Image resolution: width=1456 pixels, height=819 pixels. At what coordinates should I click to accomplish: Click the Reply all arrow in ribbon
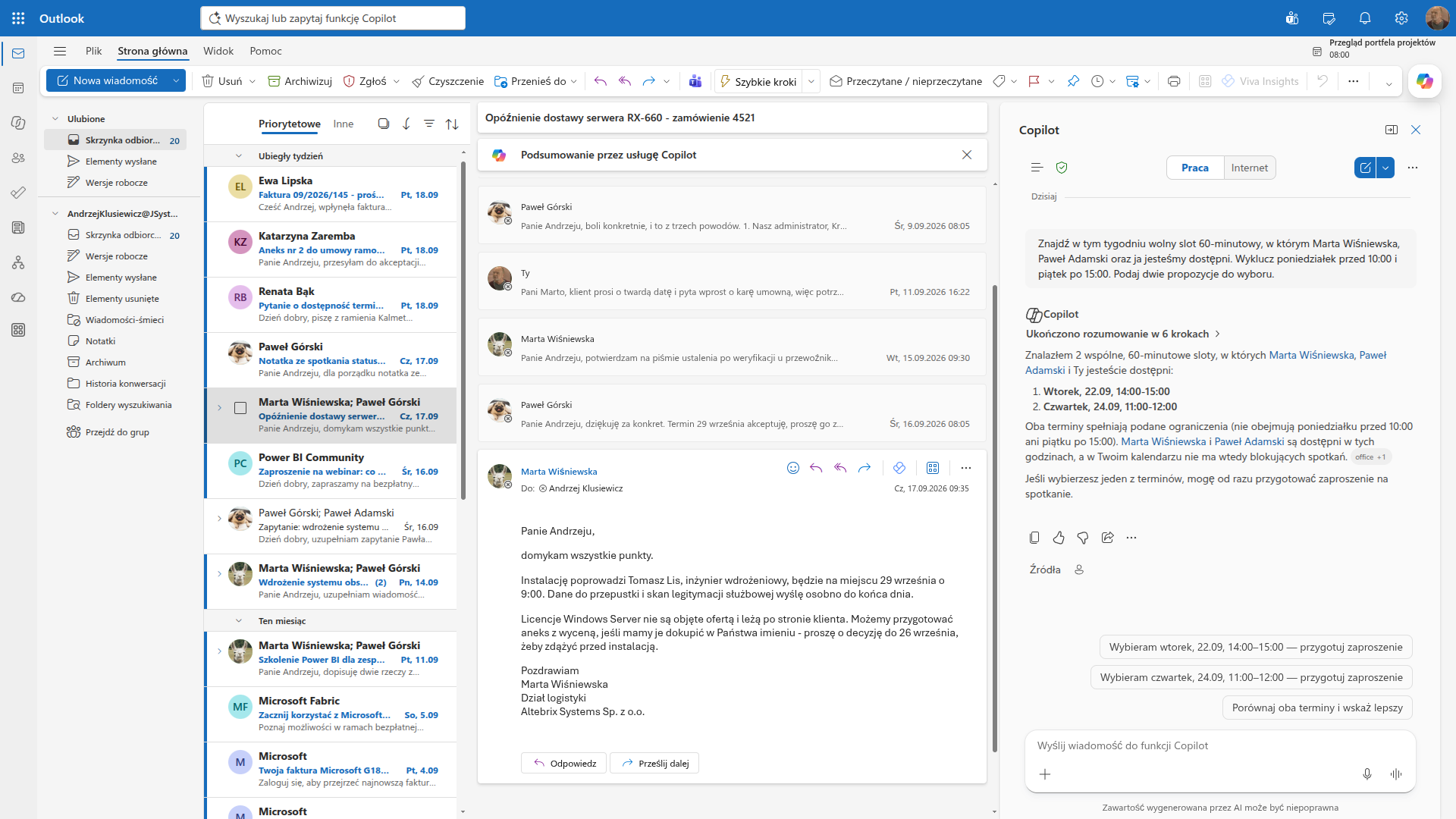click(625, 81)
